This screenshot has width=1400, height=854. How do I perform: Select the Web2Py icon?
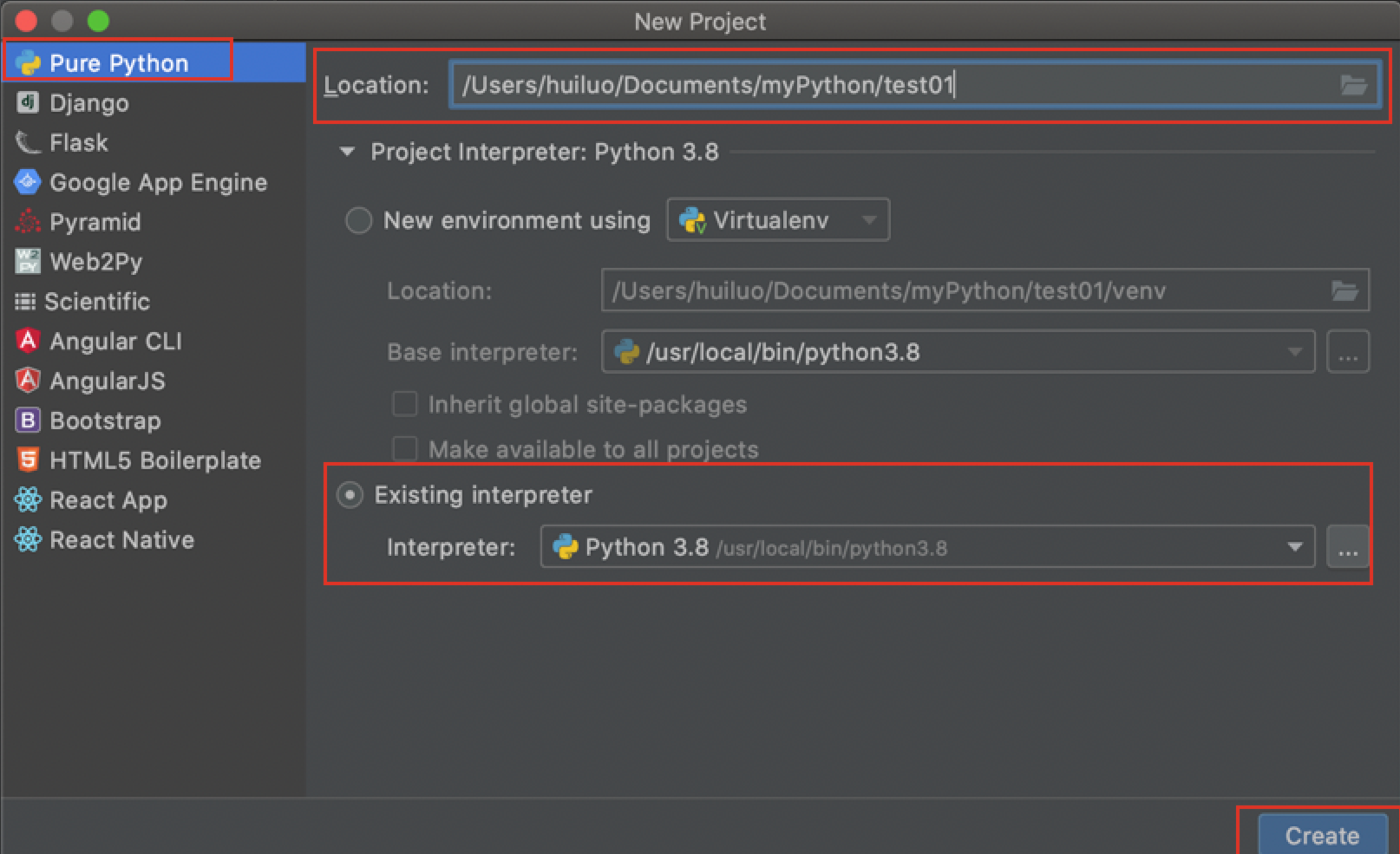click(x=27, y=262)
